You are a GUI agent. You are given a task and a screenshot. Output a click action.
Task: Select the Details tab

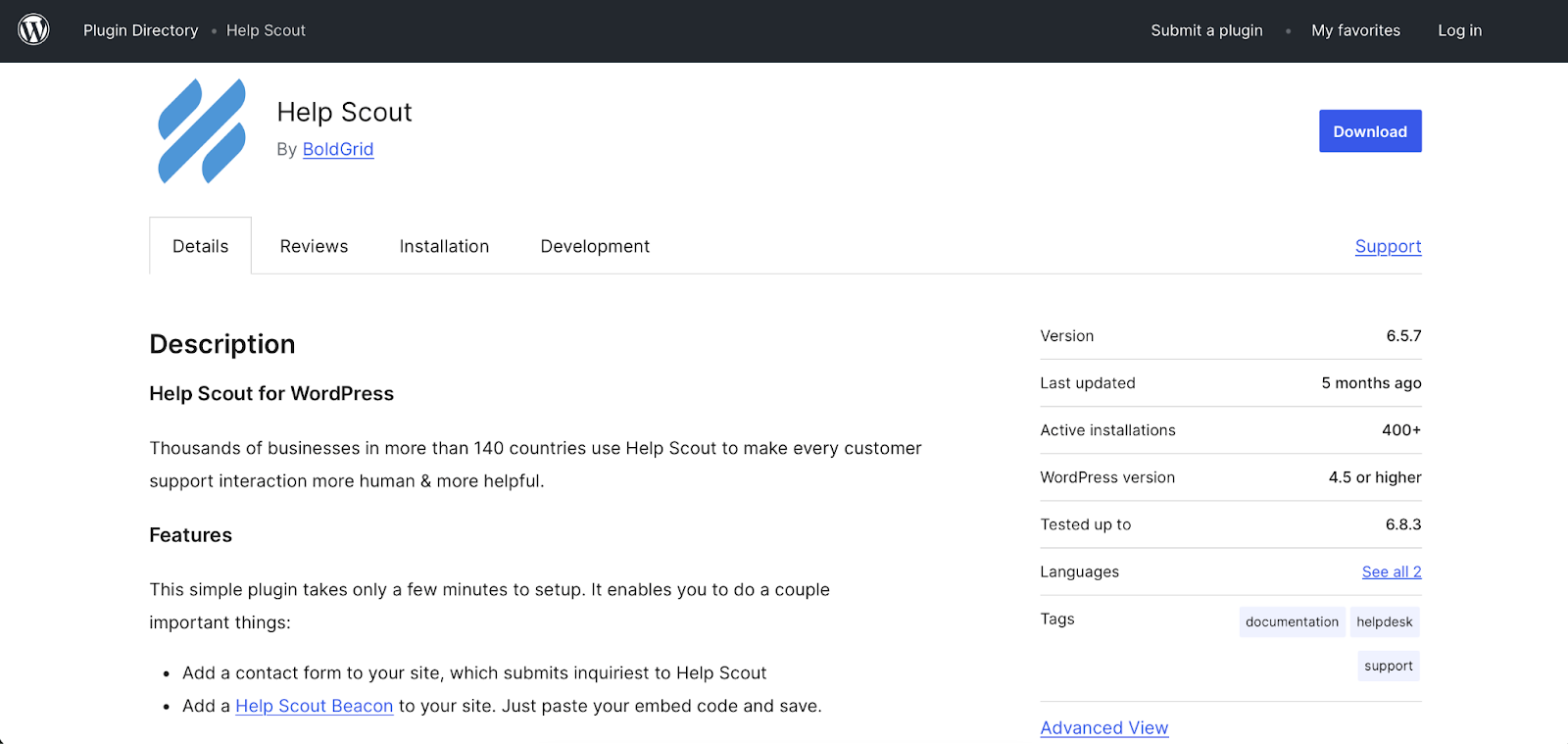200,246
